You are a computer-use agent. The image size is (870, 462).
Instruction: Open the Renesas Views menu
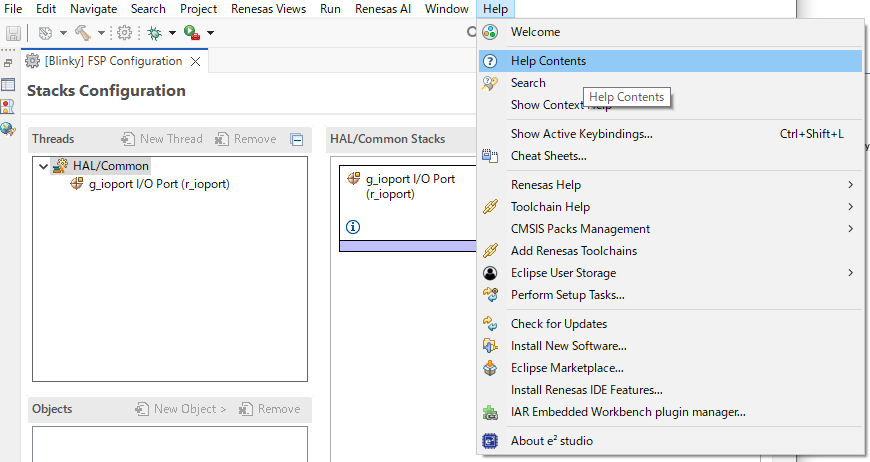pos(269,9)
